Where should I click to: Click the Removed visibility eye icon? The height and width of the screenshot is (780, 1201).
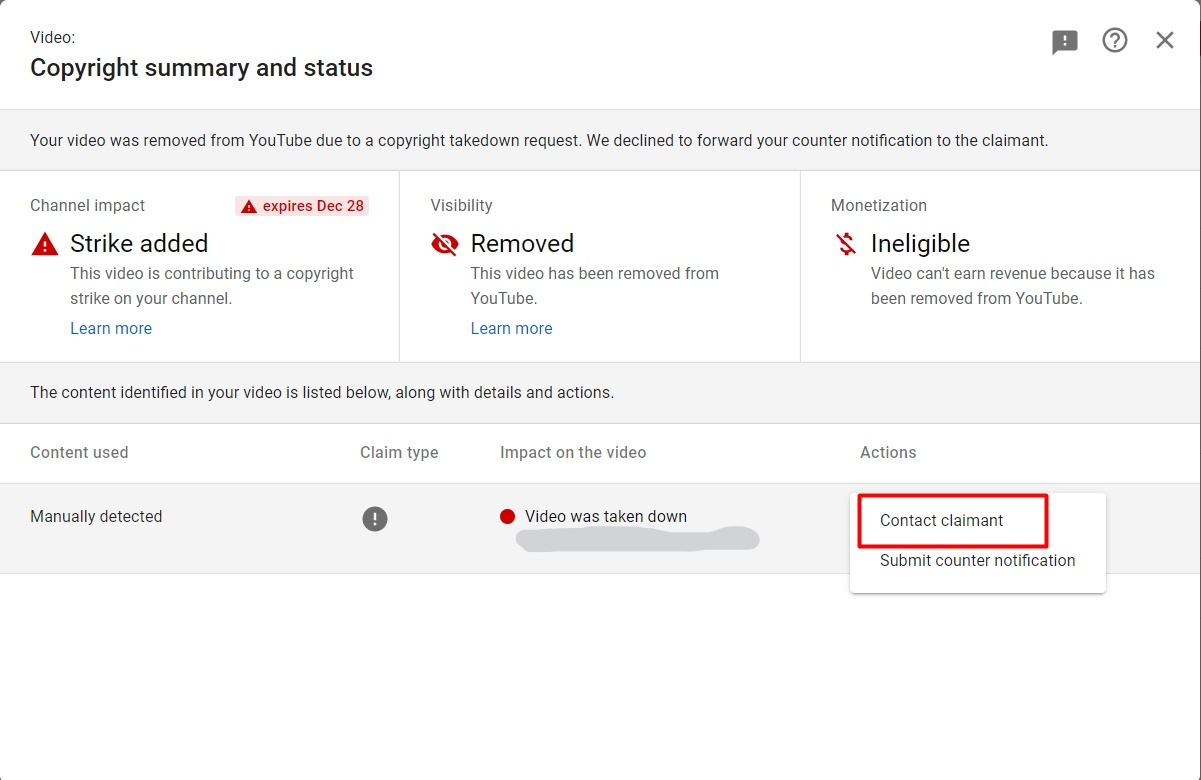[x=445, y=244]
